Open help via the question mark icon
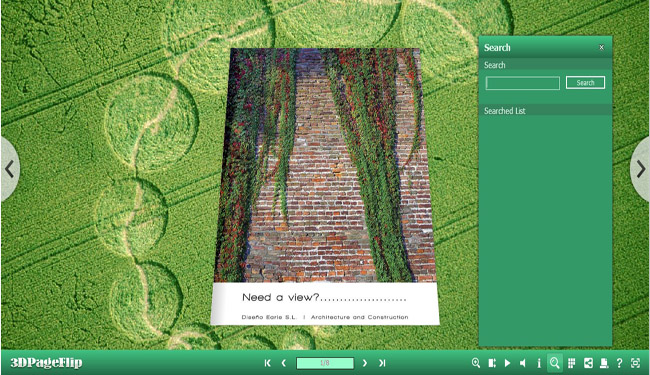 [x=619, y=363]
